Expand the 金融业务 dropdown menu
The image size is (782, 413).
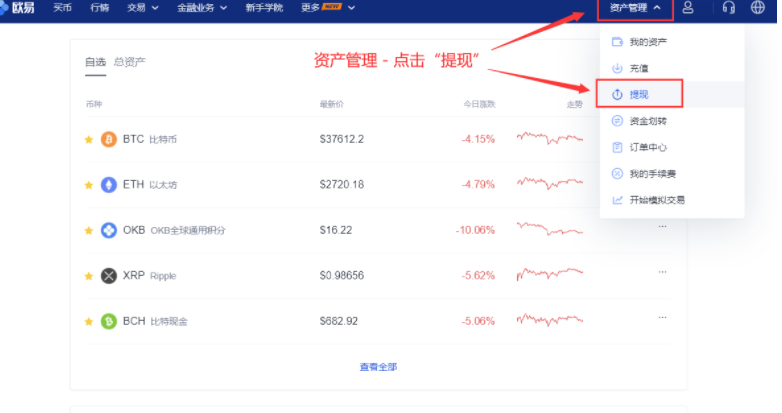click(202, 8)
